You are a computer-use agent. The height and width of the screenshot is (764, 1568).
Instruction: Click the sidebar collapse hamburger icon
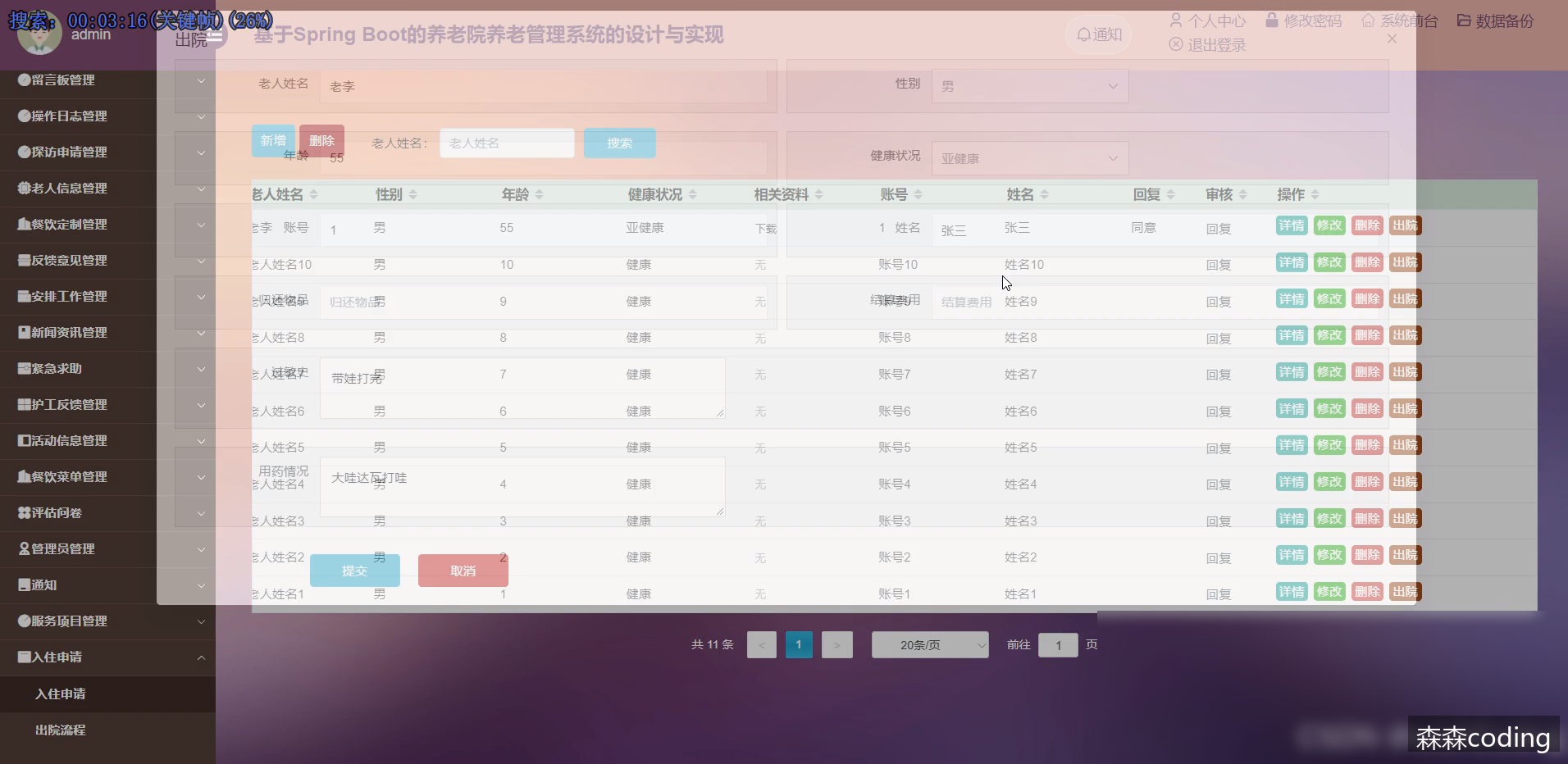[215, 36]
